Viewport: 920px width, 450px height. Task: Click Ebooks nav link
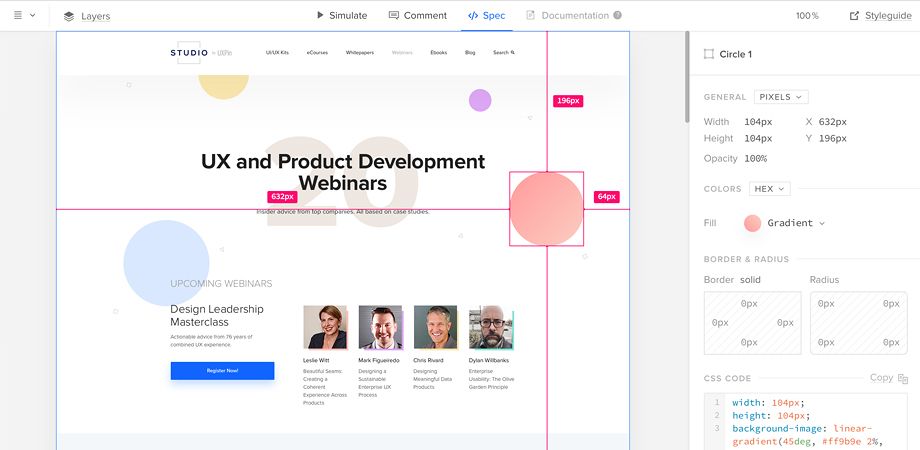click(x=438, y=53)
